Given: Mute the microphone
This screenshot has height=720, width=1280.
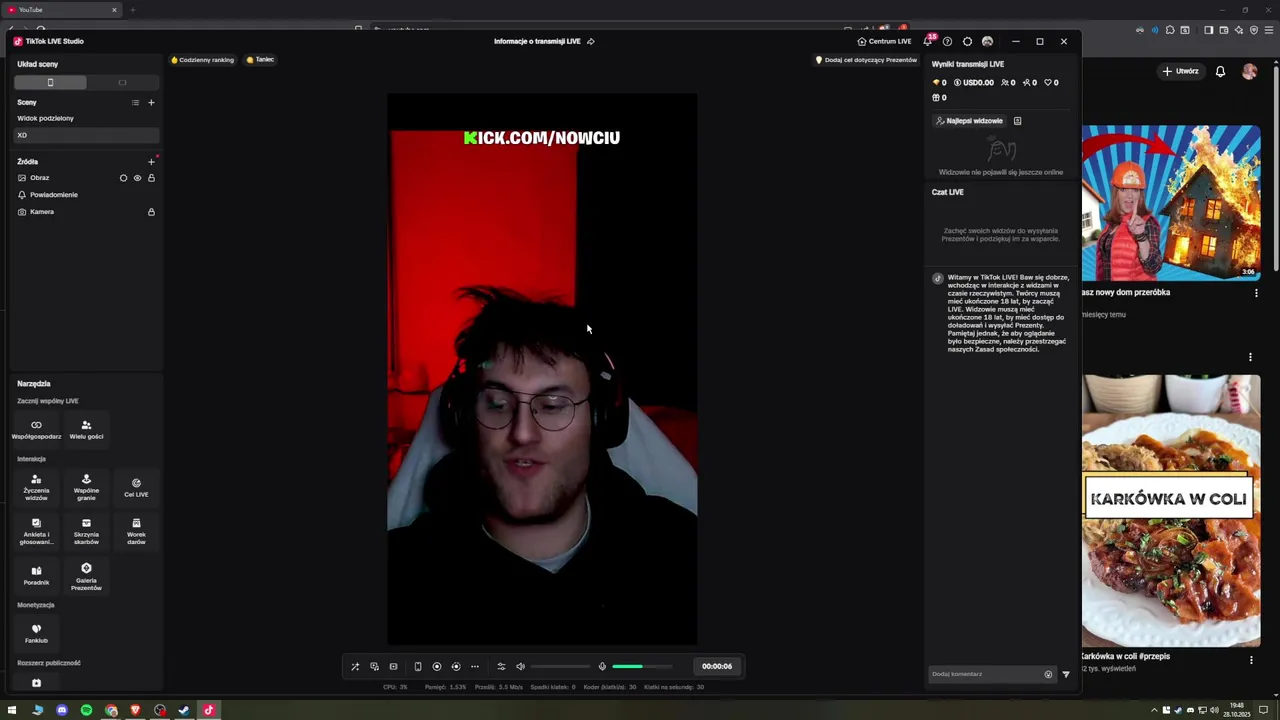Looking at the screenshot, I should click(x=602, y=666).
